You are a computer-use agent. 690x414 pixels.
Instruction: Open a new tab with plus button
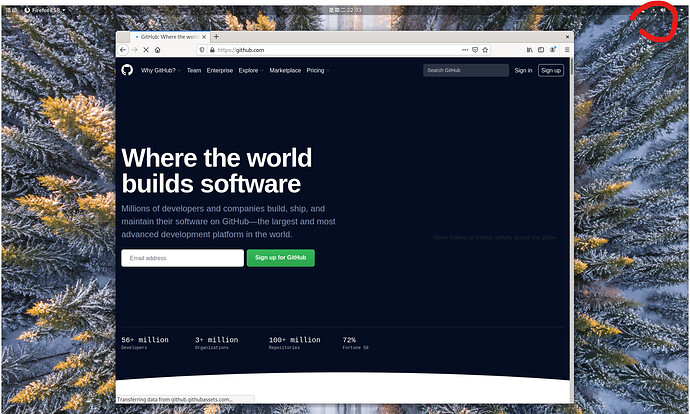click(x=216, y=37)
